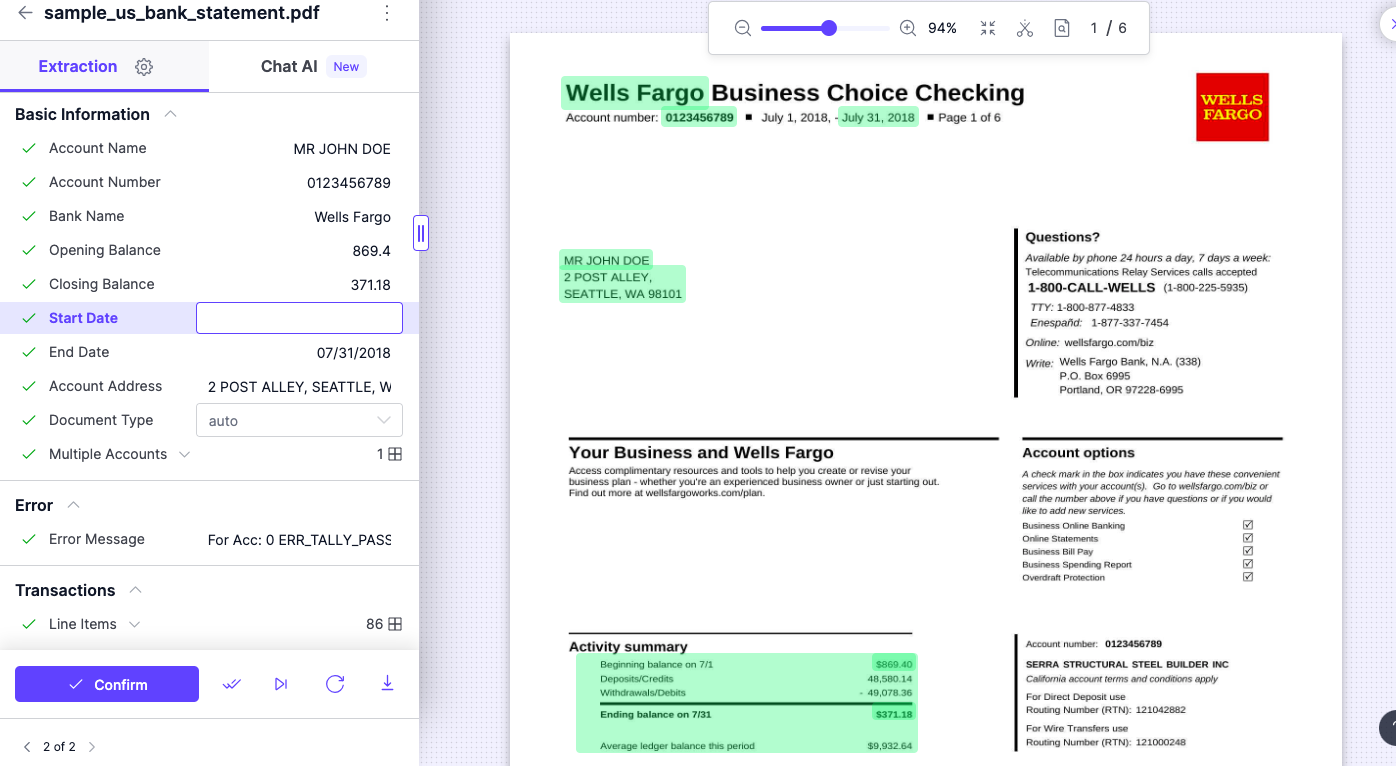Click highlighted SEATTLE, WA 98101 address line

pyautogui.click(x=623, y=294)
